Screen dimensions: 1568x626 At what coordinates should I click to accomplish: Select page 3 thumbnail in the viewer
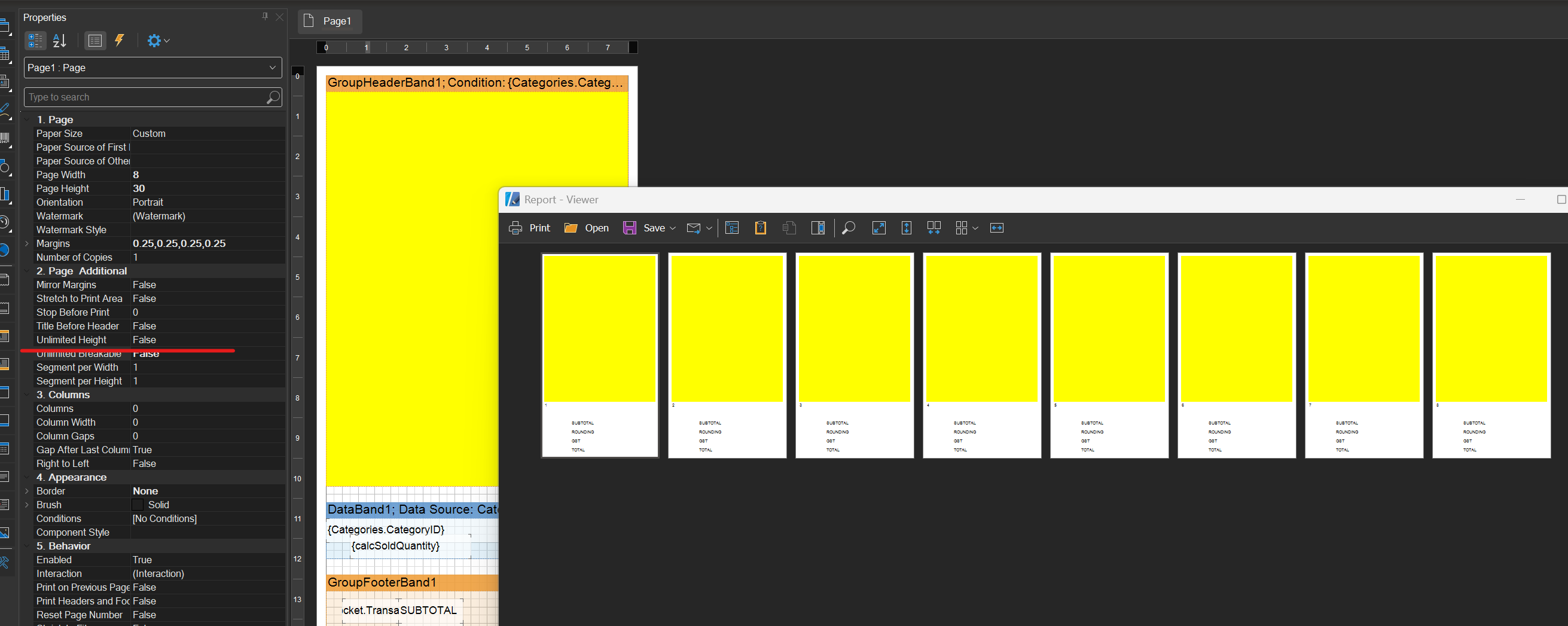(x=855, y=355)
